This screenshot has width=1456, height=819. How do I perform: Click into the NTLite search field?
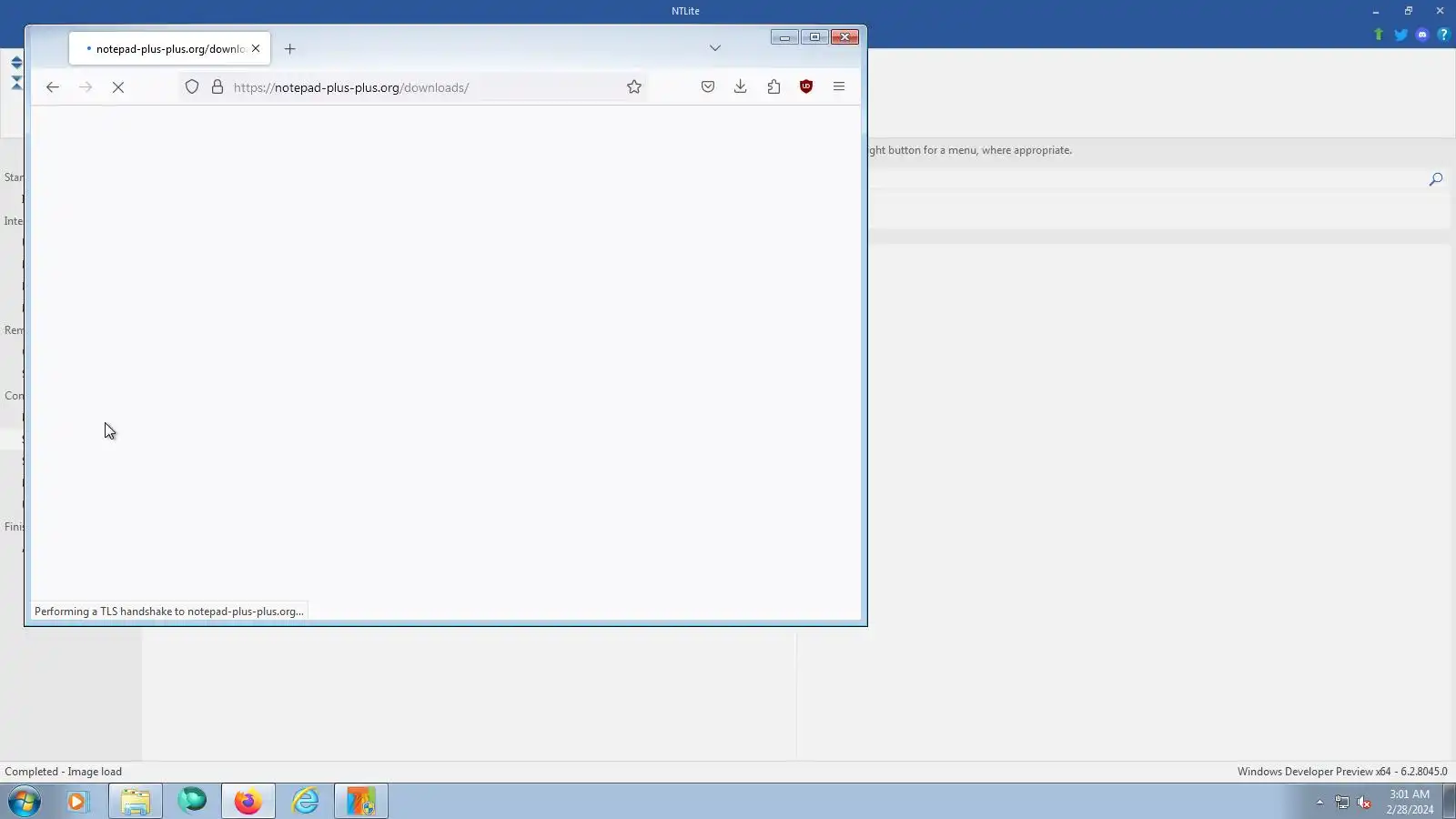point(1145,179)
